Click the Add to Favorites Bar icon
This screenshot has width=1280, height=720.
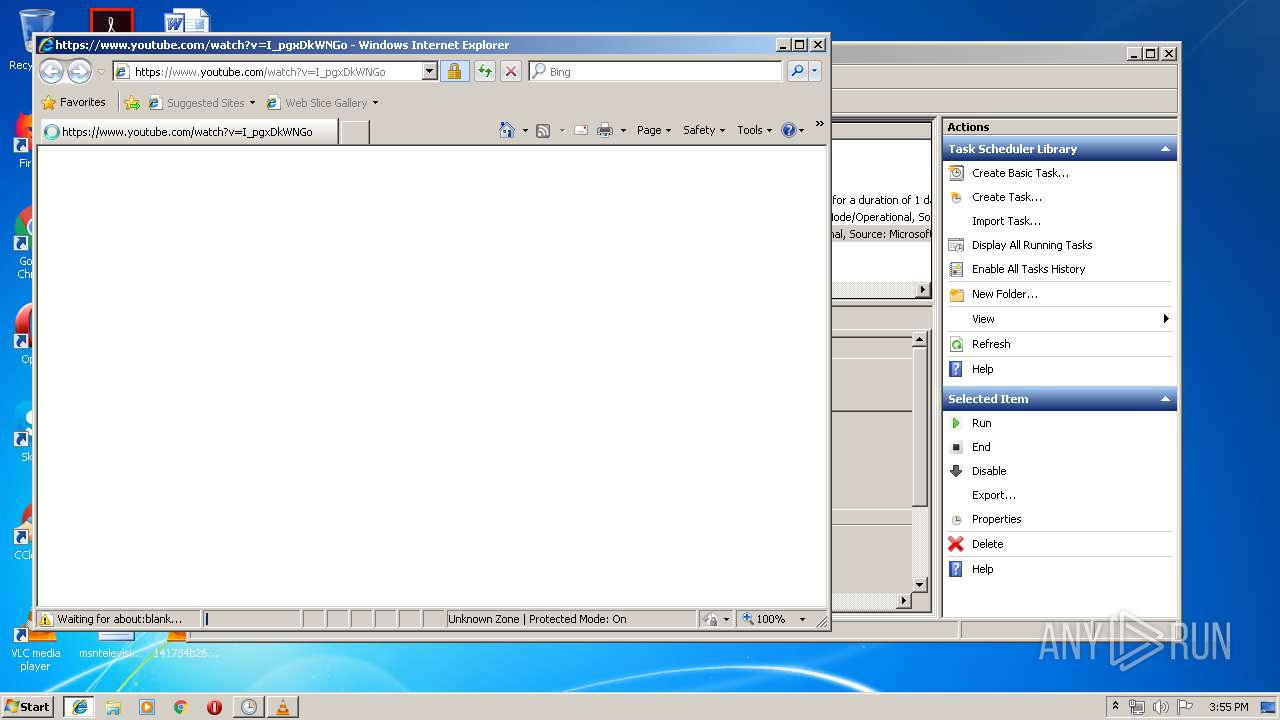132,102
